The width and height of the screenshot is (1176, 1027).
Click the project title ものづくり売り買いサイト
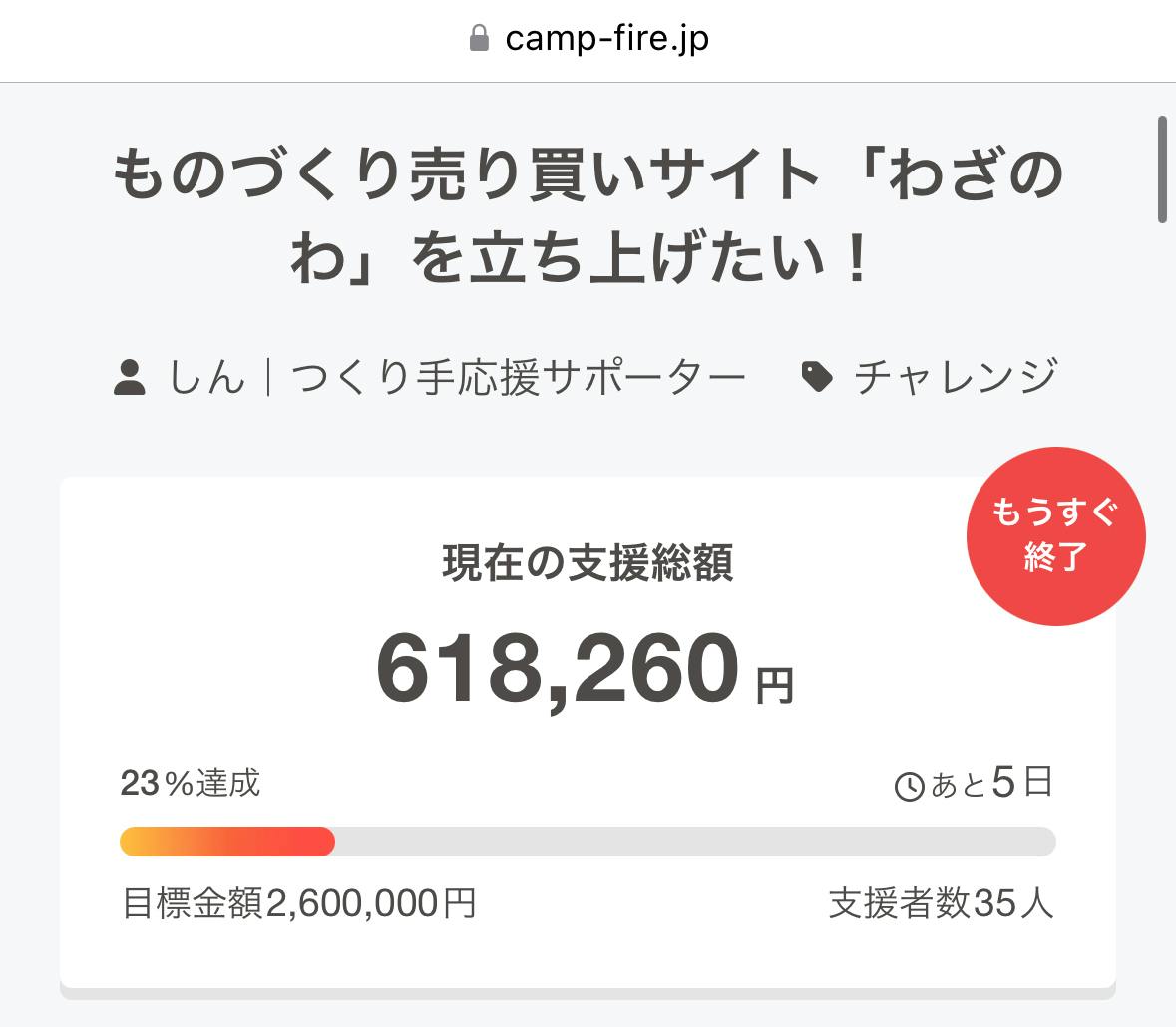coord(588,175)
